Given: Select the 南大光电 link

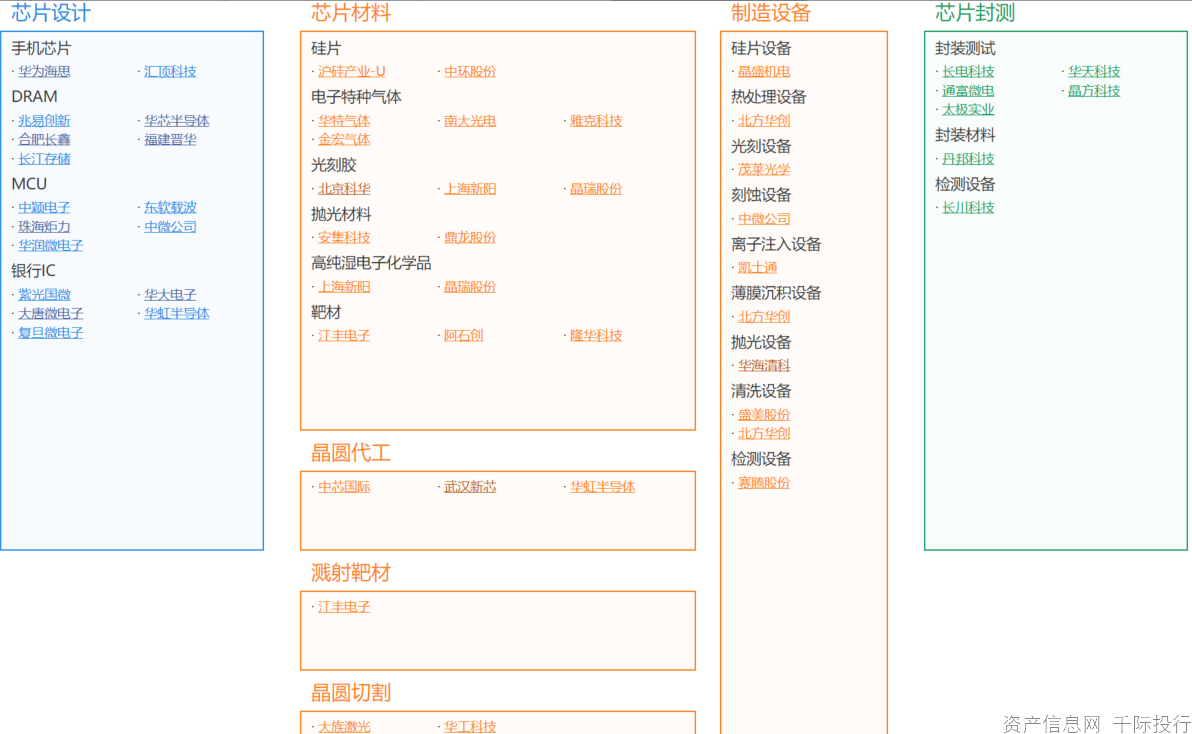Looking at the screenshot, I should [470, 121].
